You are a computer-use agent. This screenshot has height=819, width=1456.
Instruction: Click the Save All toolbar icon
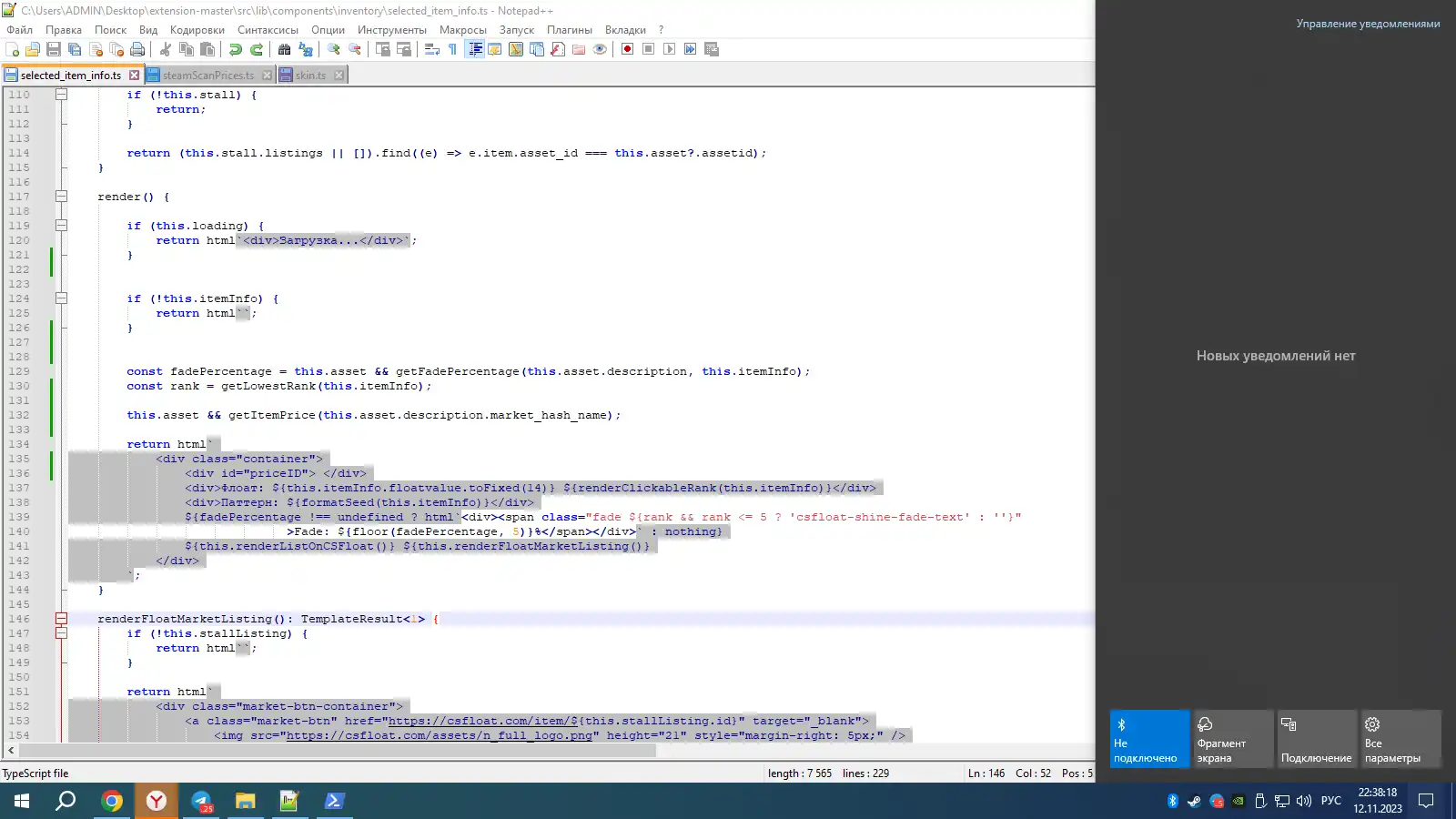pos(75,49)
